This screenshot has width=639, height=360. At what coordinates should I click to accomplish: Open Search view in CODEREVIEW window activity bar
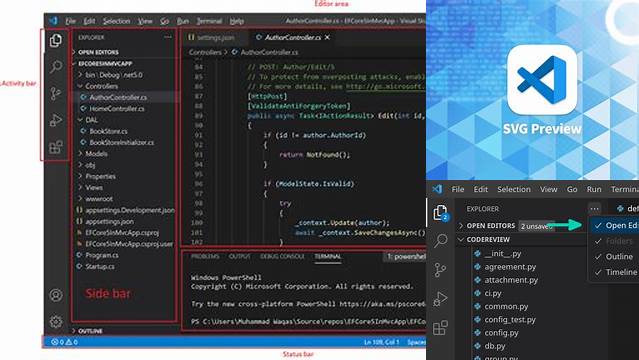[441, 241]
